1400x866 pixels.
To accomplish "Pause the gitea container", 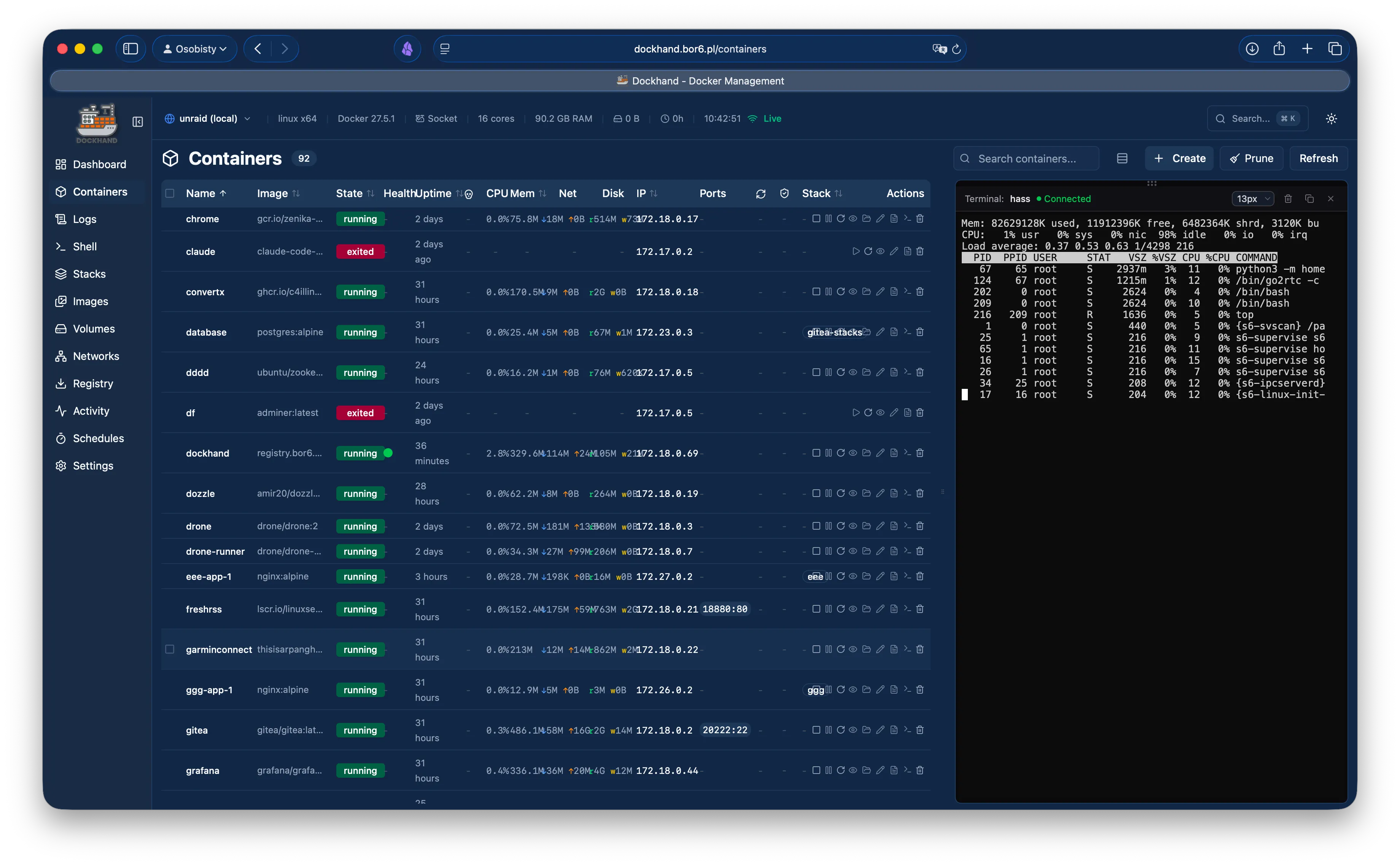I will click(829, 730).
